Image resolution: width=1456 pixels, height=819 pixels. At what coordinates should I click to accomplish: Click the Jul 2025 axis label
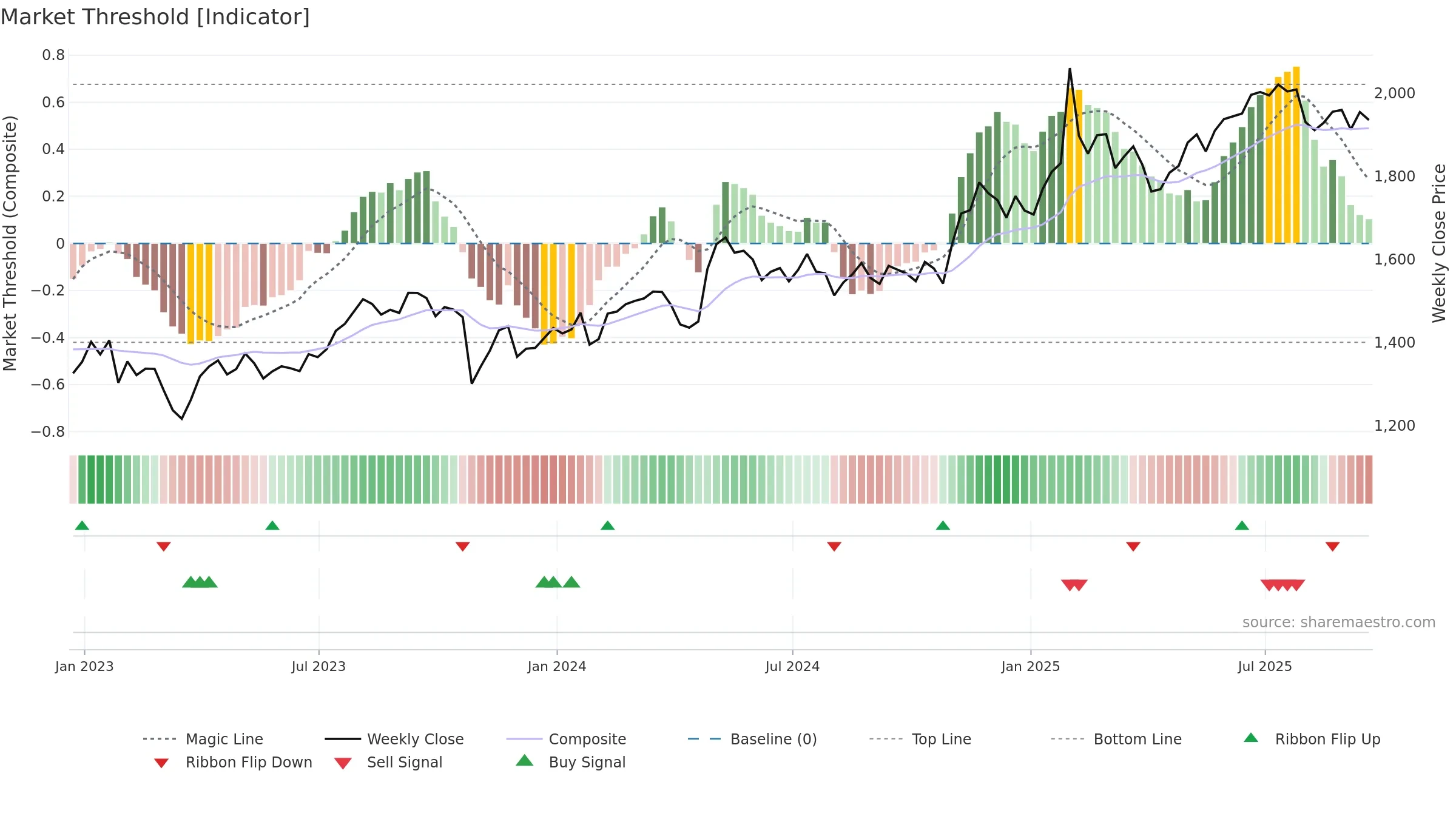1265,667
